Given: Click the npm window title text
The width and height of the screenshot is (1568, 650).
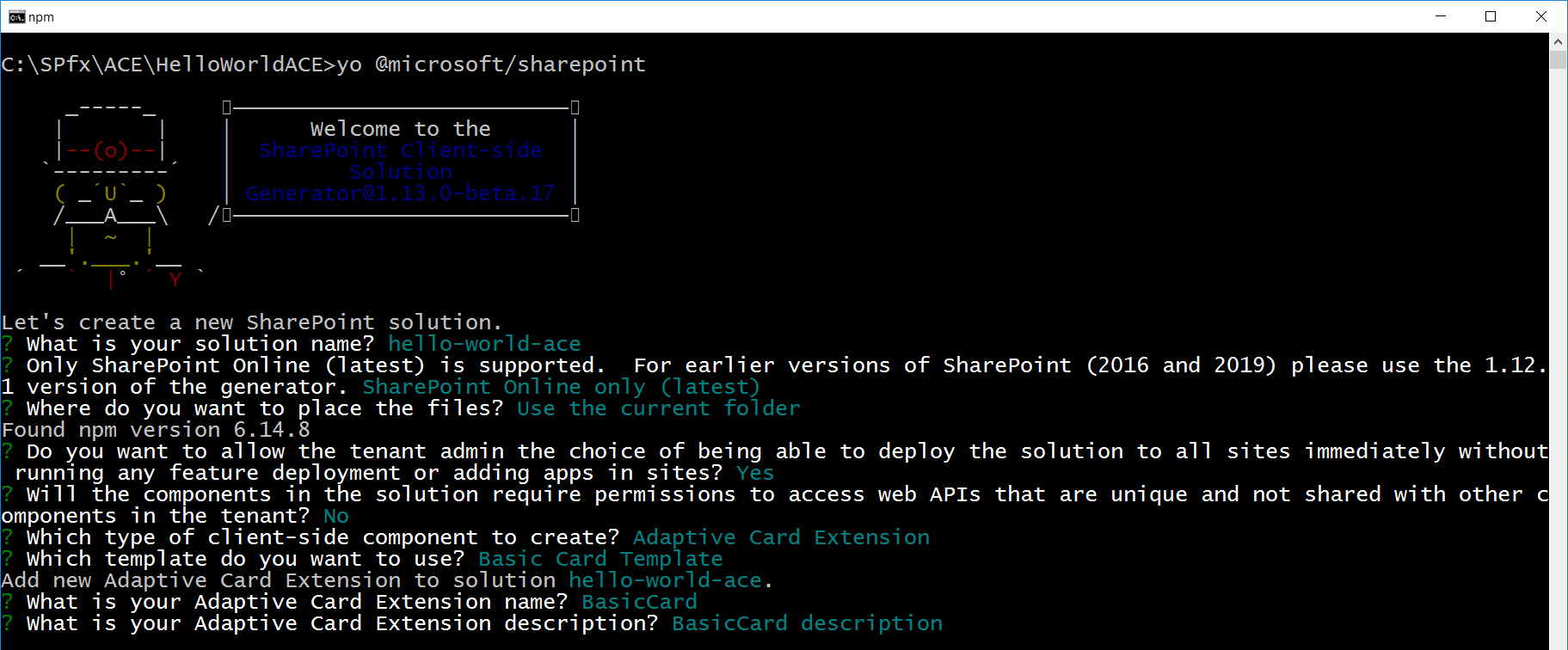Looking at the screenshot, I should click(x=41, y=17).
